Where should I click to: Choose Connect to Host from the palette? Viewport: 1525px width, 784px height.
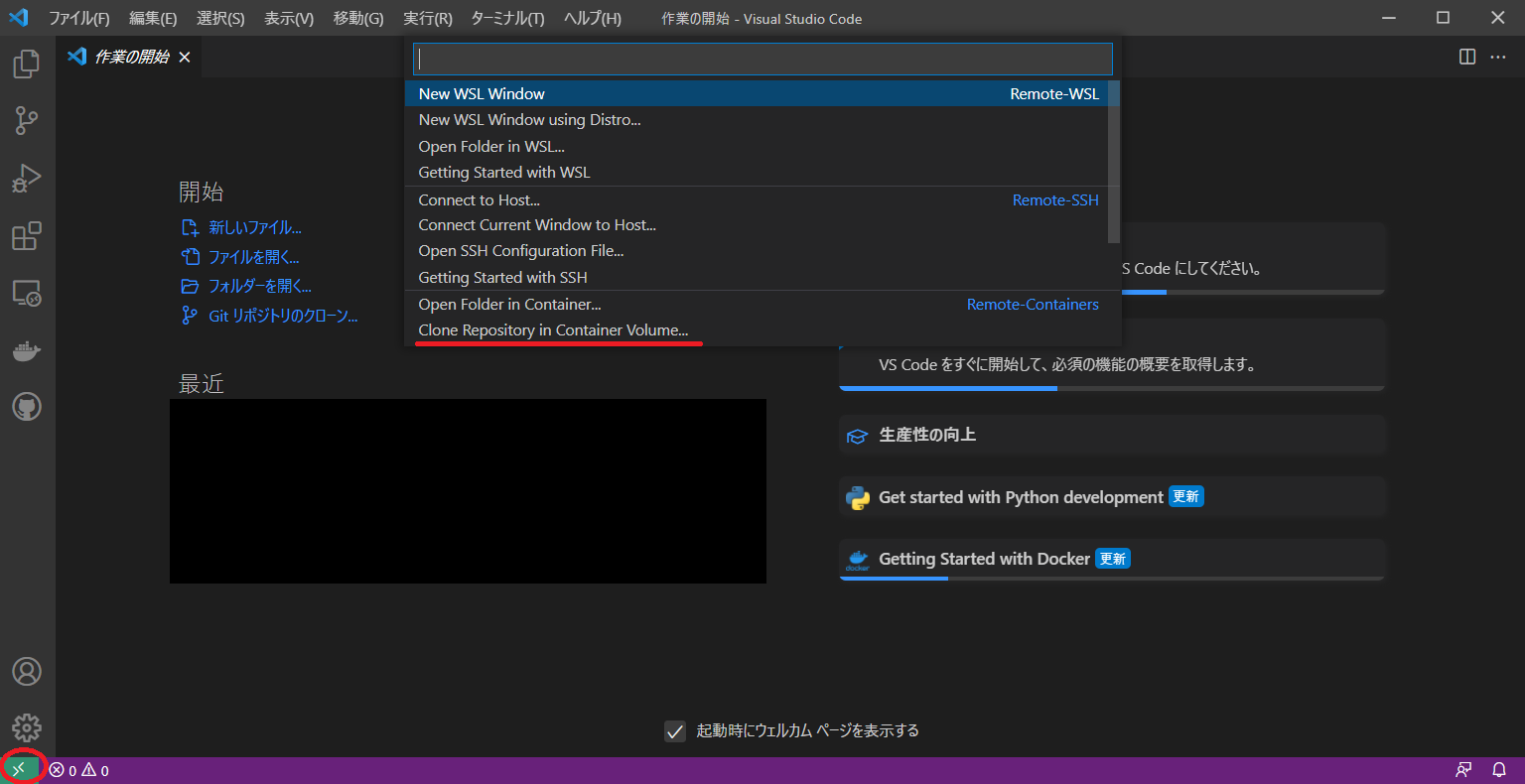480,199
